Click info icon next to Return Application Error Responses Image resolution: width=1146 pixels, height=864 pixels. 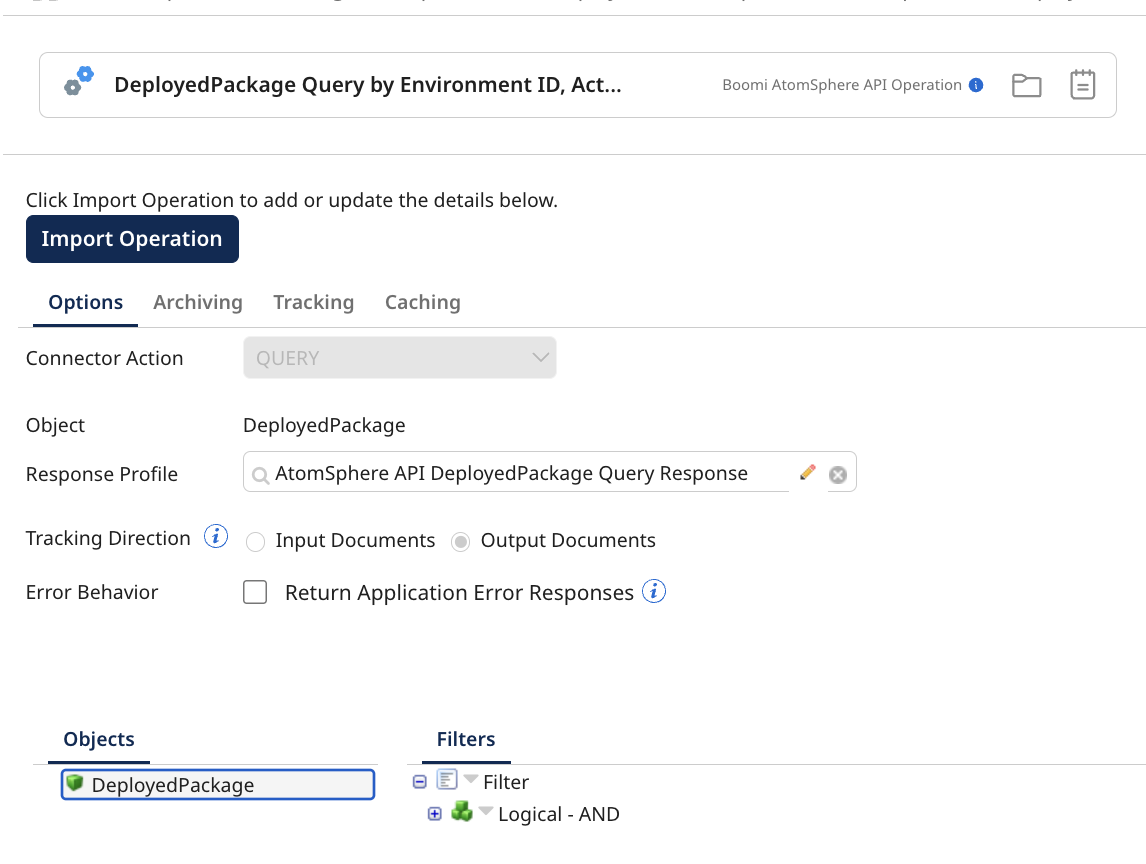[654, 592]
